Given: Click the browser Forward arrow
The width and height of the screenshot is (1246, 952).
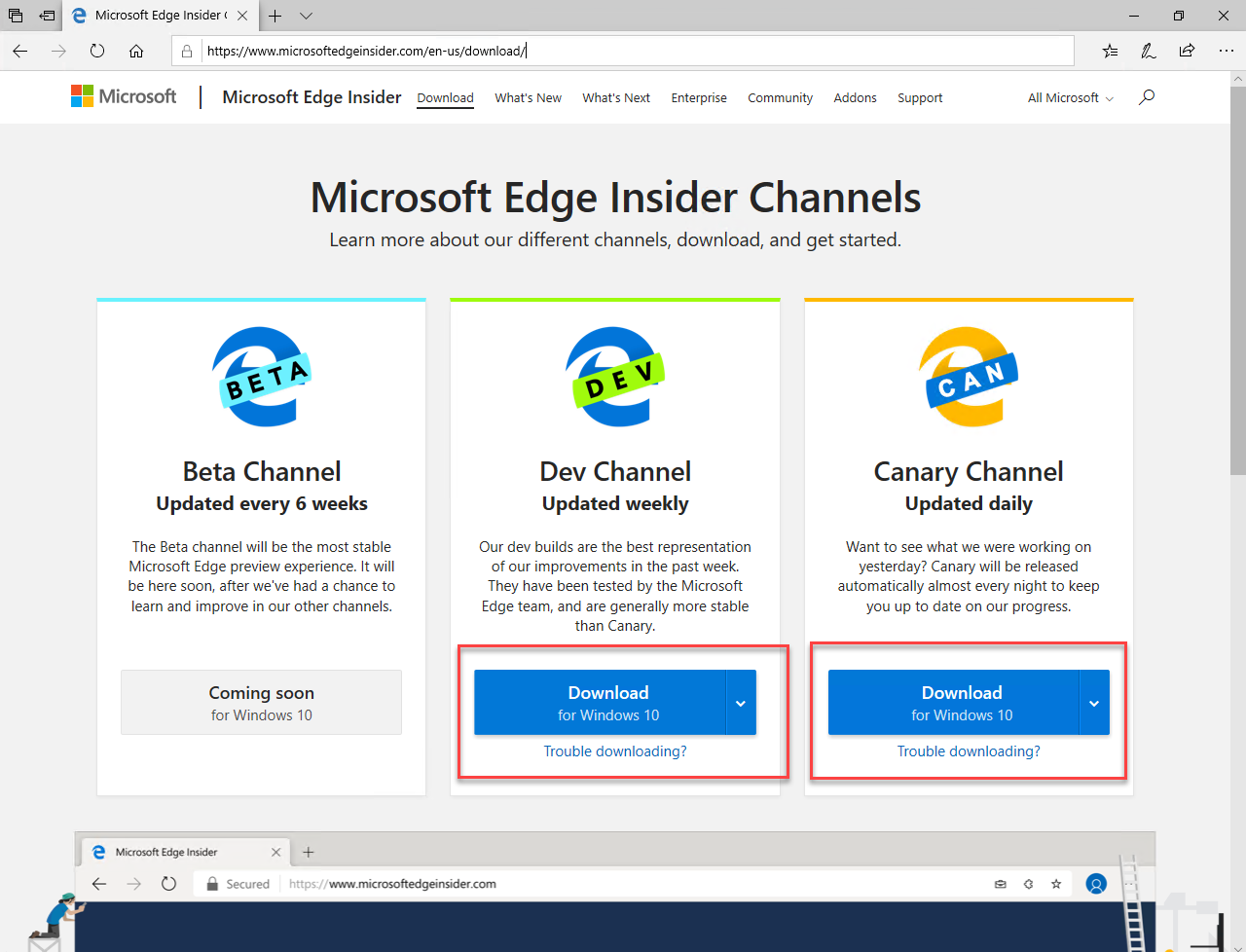Looking at the screenshot, I should 58,51.
